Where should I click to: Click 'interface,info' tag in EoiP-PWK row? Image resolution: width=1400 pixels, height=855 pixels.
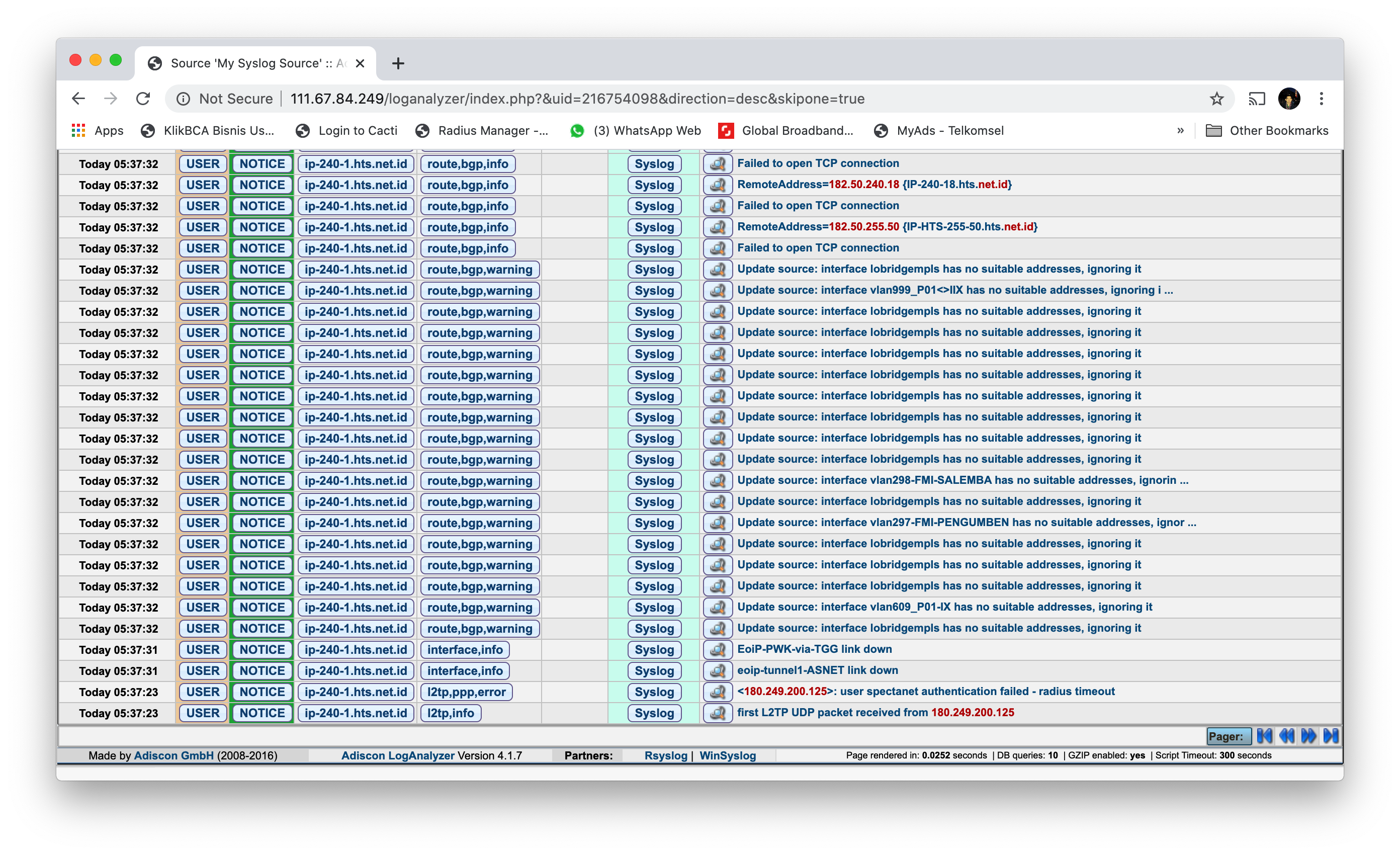465,650
